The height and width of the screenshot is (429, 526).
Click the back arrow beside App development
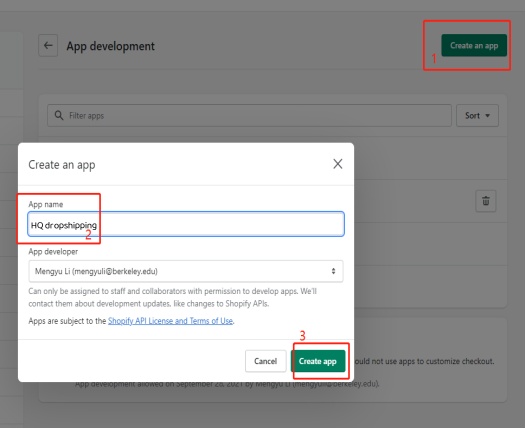[x=48, y=45]
